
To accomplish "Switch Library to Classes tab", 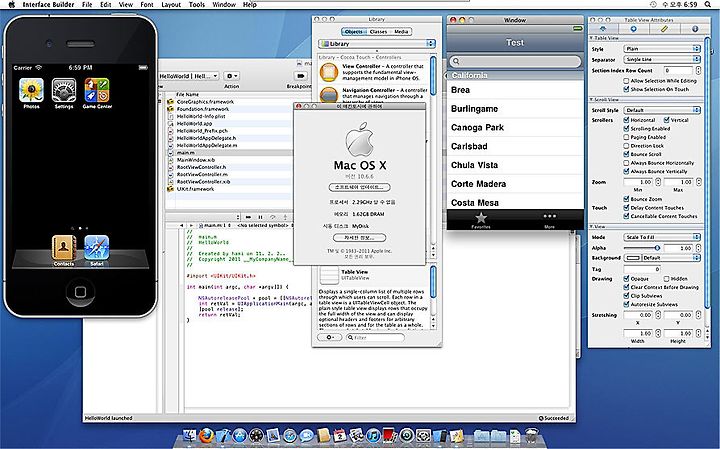I will (378, 32).
